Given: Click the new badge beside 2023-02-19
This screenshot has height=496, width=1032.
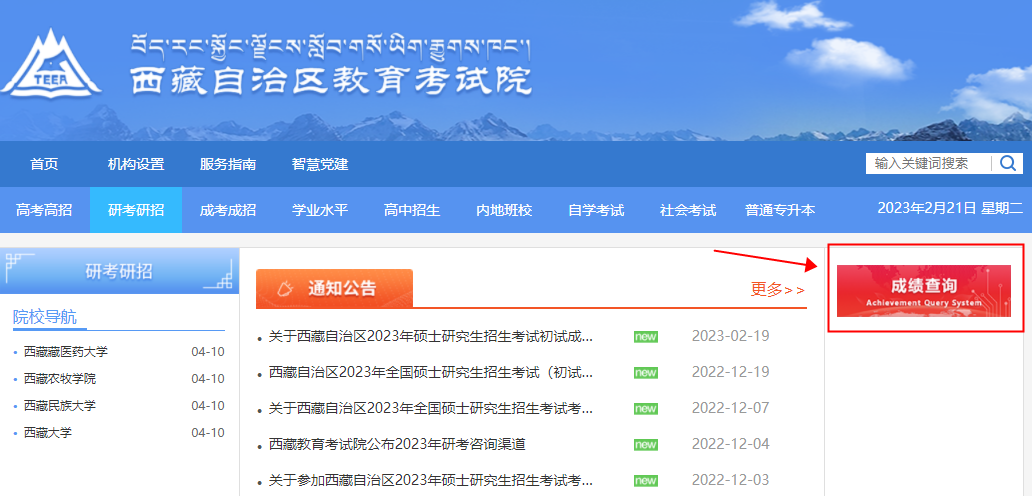Looking at the screenshot, I should 646,337.
